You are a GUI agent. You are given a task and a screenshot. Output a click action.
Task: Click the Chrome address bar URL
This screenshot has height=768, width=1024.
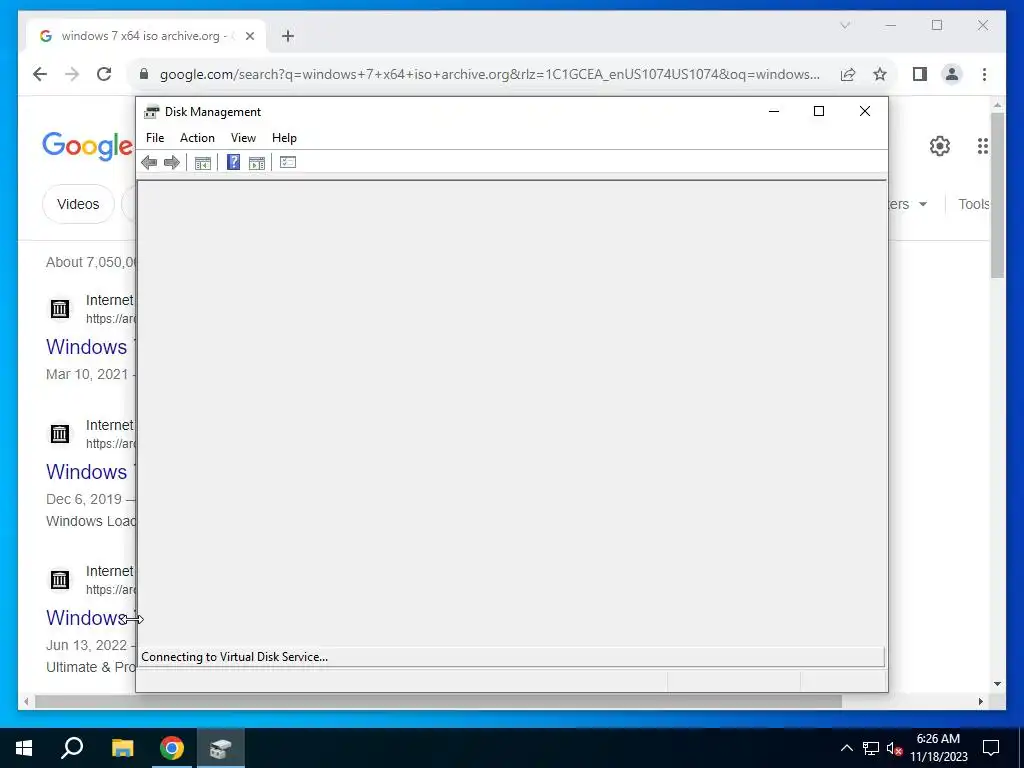[490, 74]
